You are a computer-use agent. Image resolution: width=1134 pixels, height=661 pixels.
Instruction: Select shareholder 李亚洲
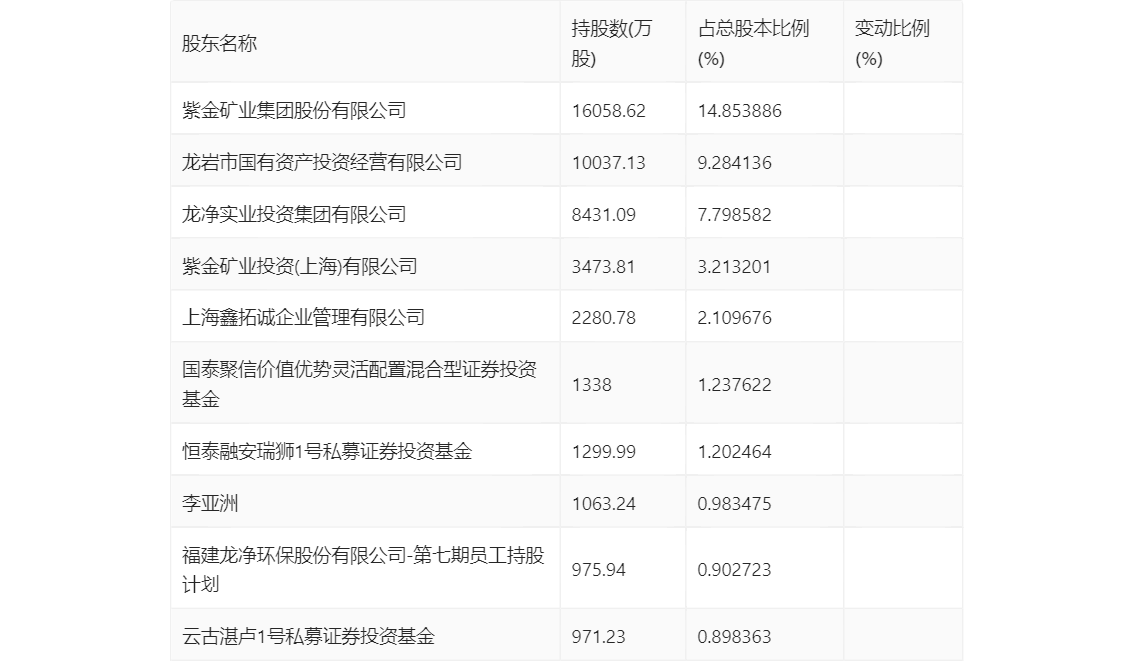coord(210,504)
